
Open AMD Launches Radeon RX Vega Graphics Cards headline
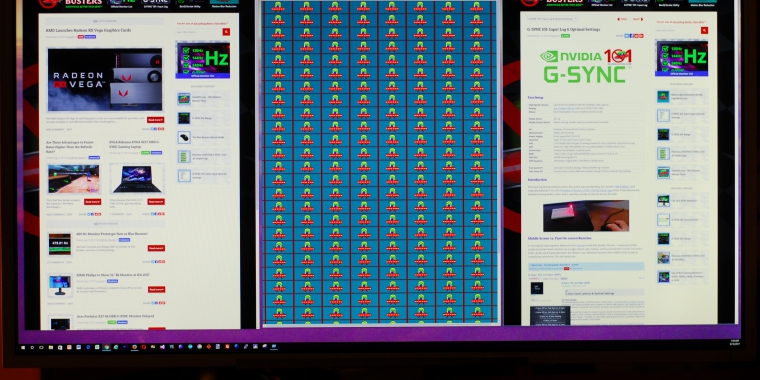click(88, 30)
